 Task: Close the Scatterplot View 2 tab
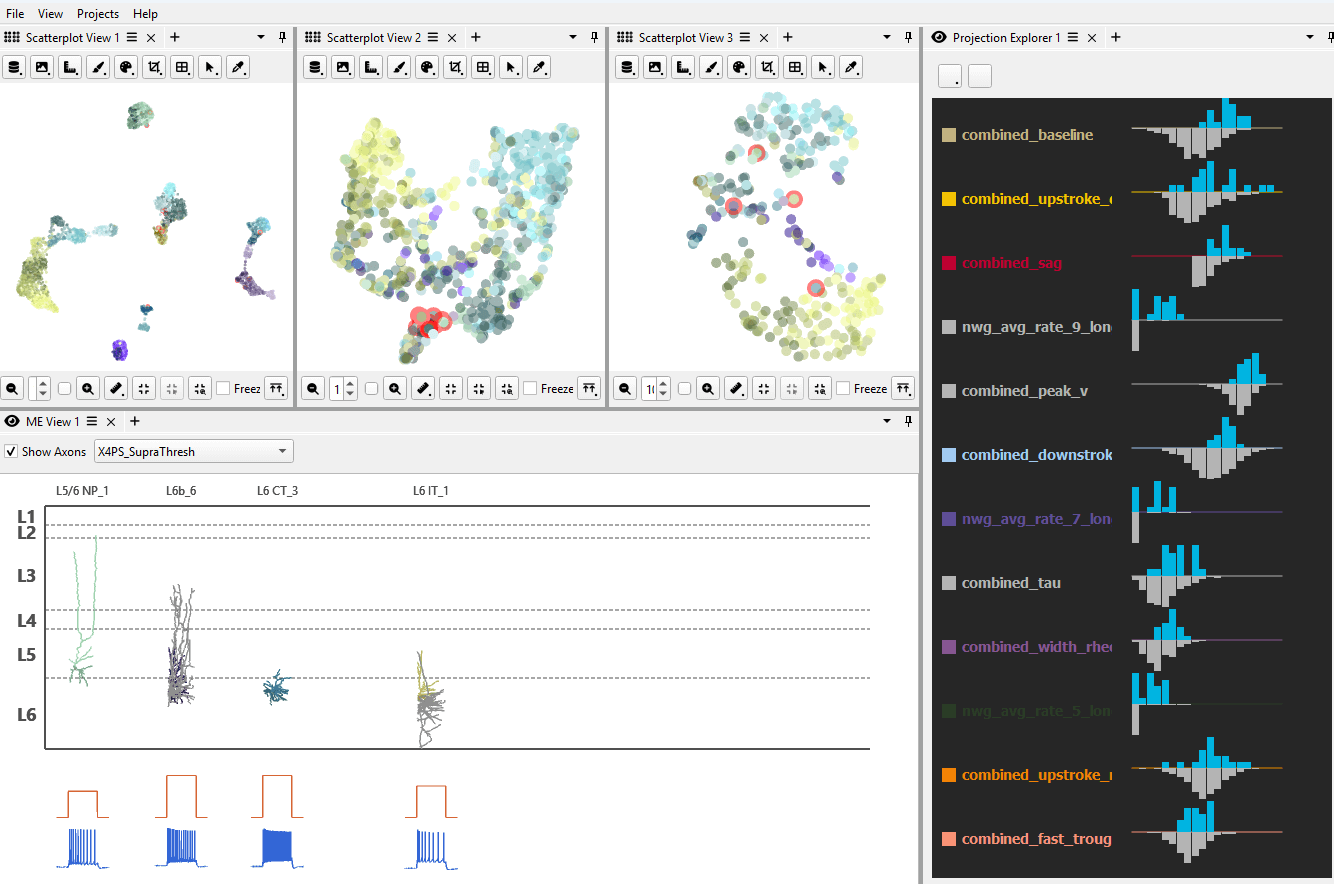452,37
